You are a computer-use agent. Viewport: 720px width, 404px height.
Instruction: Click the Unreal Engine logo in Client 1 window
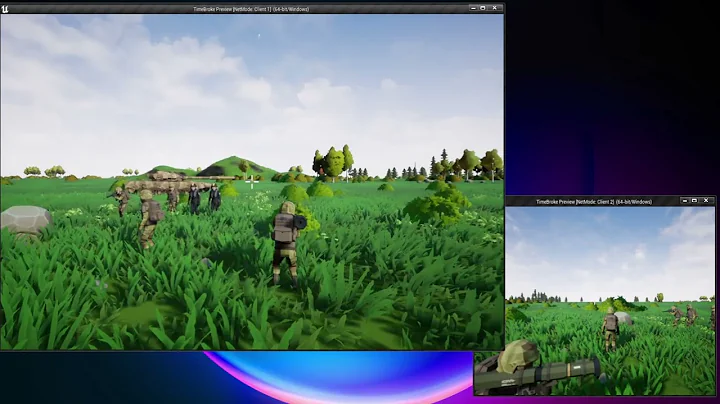click(5, 8)
